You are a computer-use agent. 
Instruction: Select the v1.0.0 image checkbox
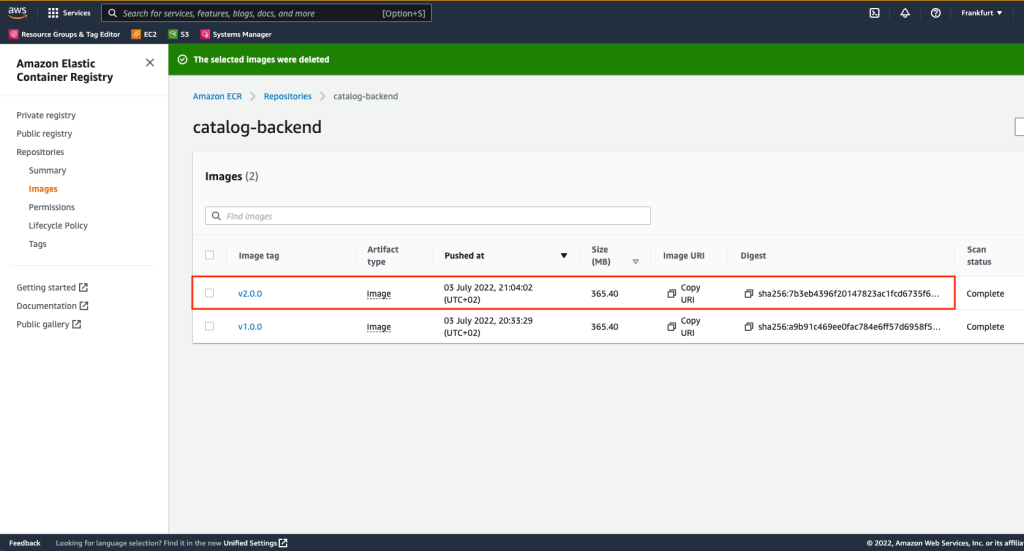point(210,326)
